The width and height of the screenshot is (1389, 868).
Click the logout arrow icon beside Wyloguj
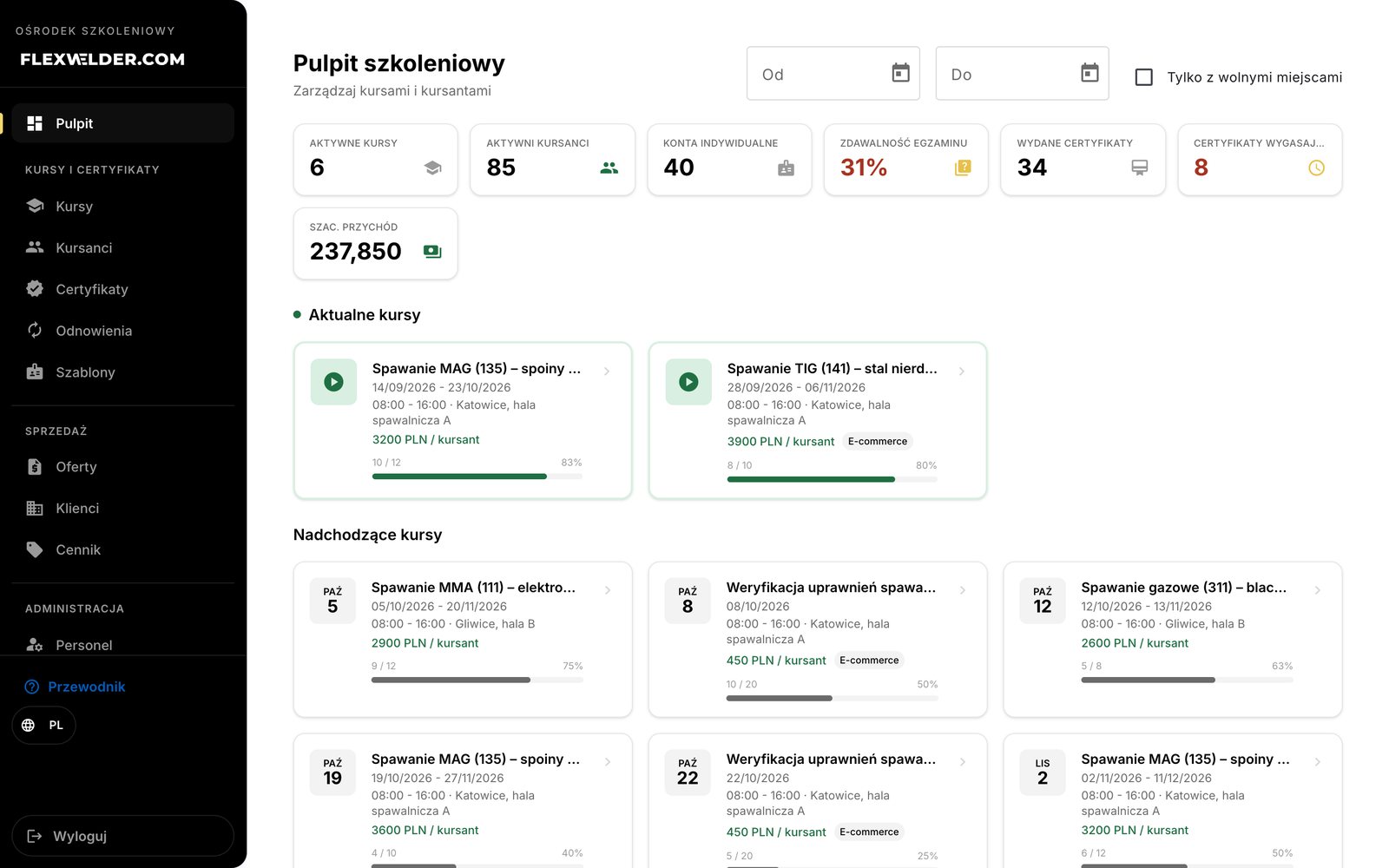pyautogui.click(x=35, y=836)
